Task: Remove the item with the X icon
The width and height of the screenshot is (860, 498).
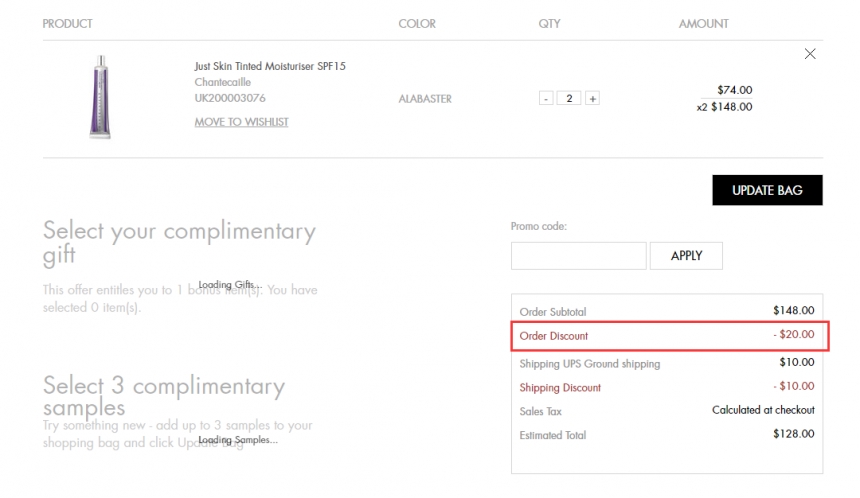Action: (x=810, y=54)
